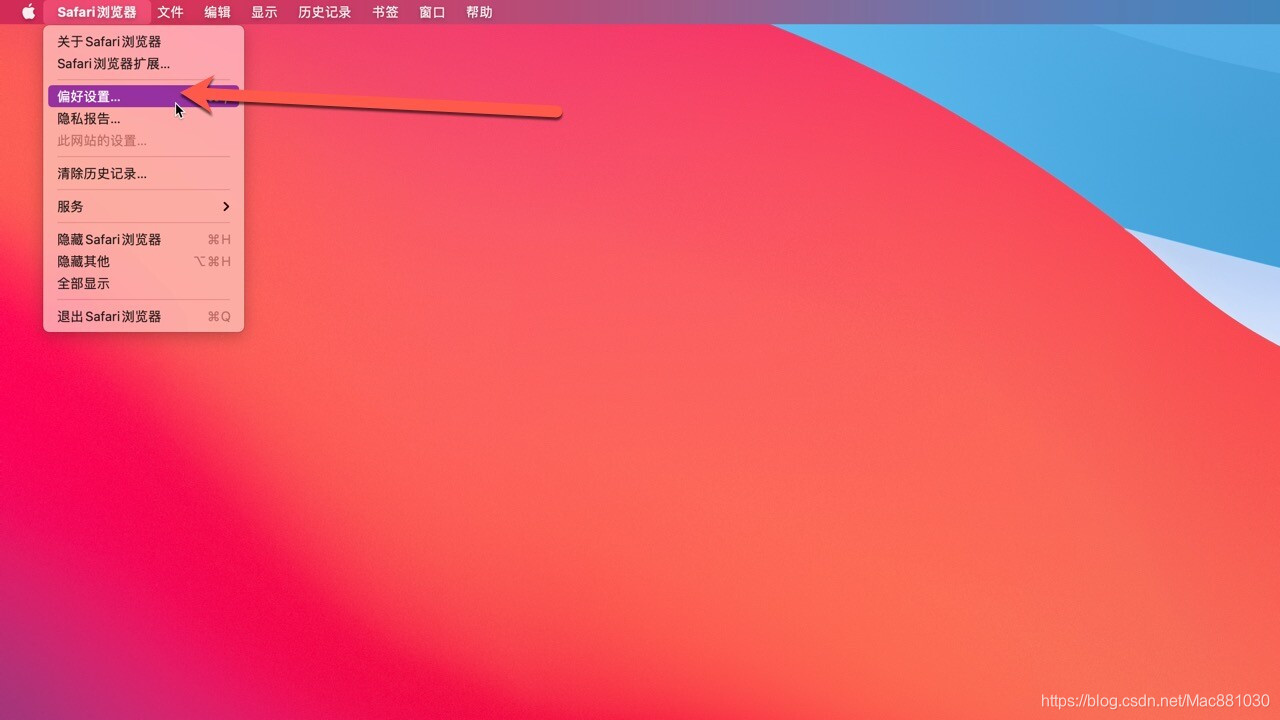Open the Safari浏览器 menu bar item
This screenshot has height=720, width=1280.
[97, 12]
